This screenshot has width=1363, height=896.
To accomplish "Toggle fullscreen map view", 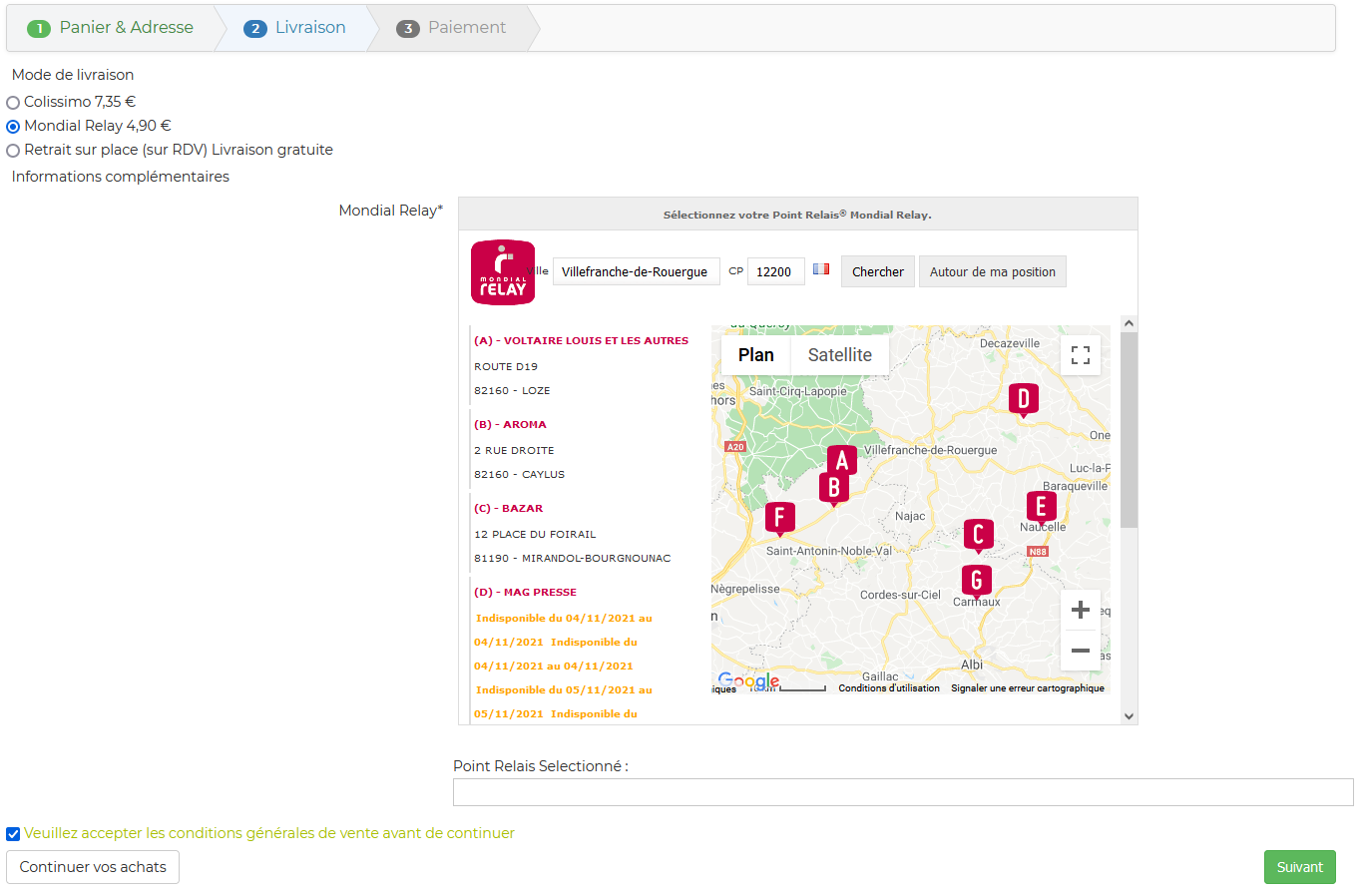I will coord(1080,355).
